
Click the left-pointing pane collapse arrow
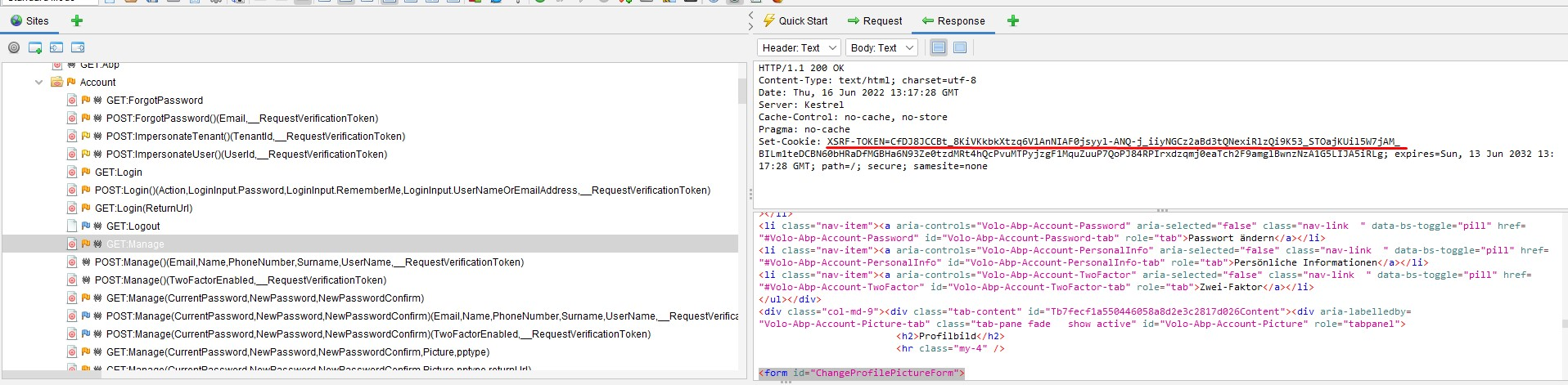click(750, 16)
